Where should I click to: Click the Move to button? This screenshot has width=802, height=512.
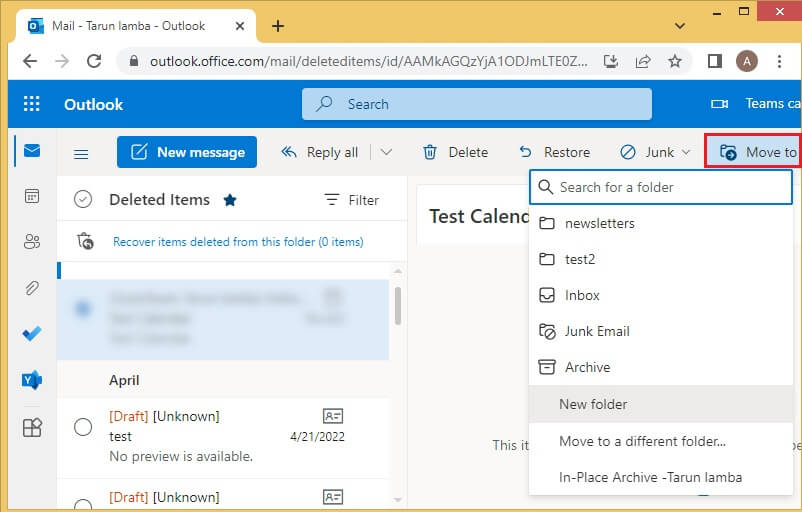[753, 151]
